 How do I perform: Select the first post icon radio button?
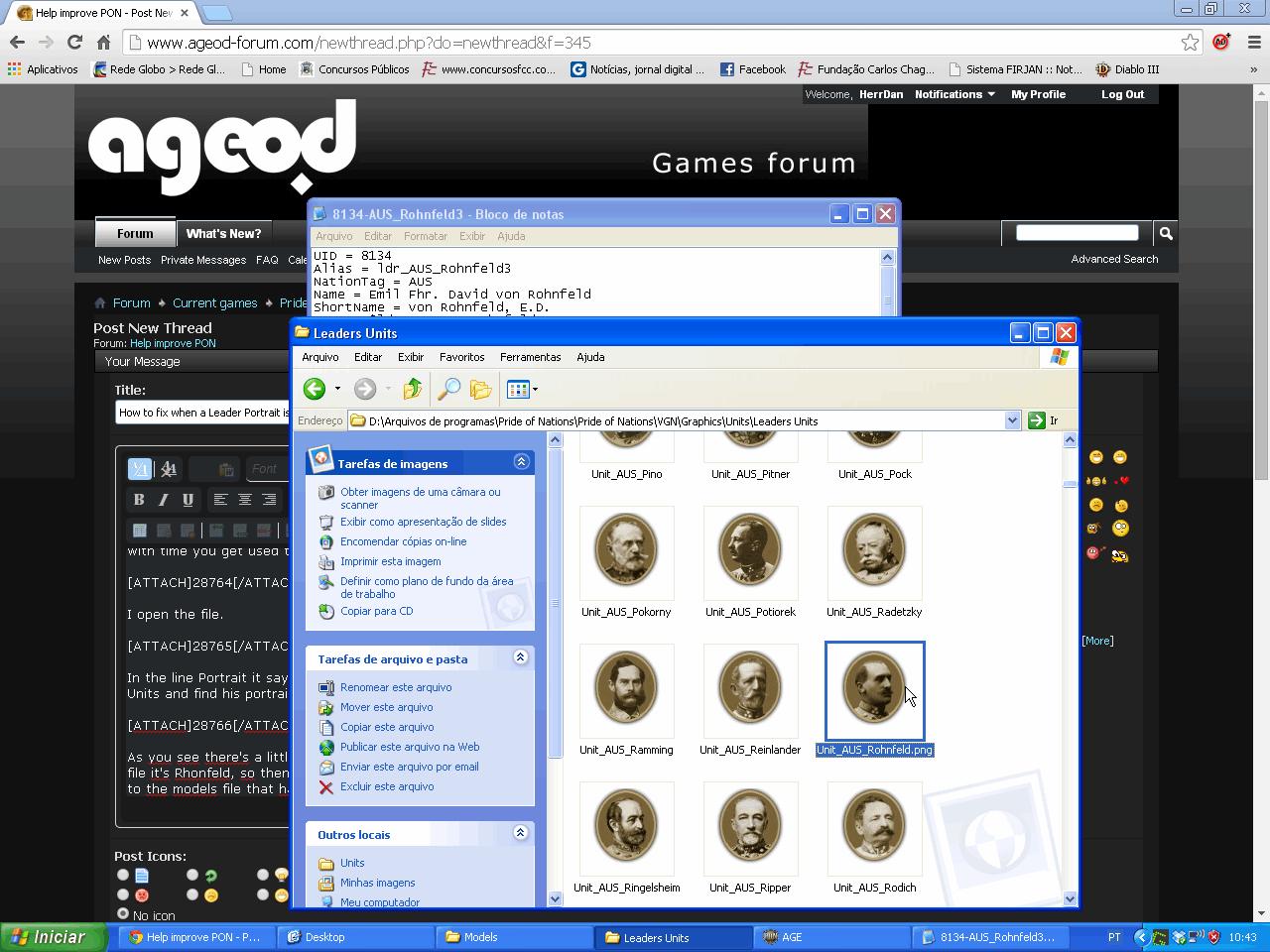[123, 875]
